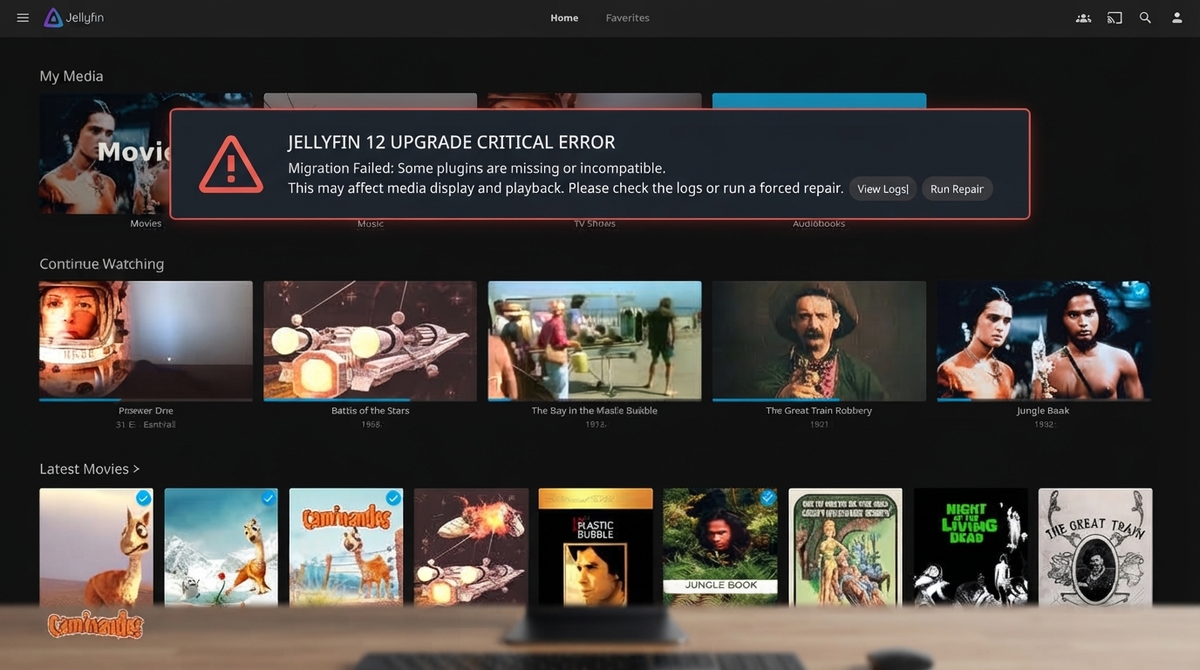Click the Continue Watching section heading
This screenshot has width=1200, height=670.
coord(101,264)
